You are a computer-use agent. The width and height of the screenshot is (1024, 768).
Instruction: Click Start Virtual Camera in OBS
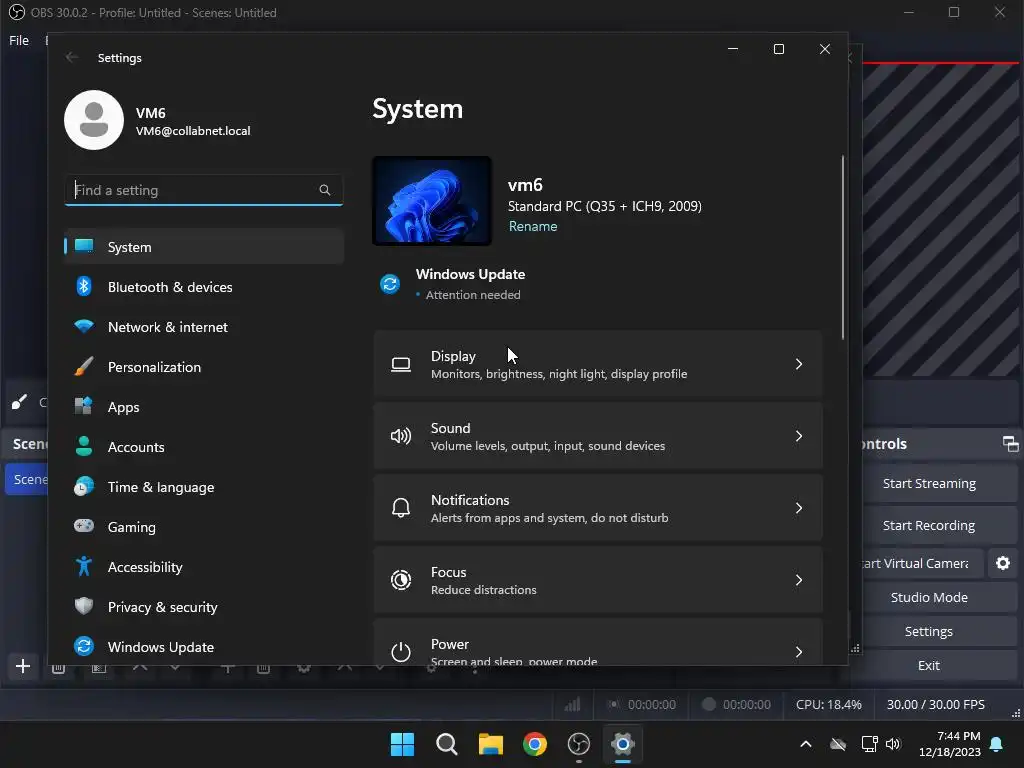pos(922,563)
